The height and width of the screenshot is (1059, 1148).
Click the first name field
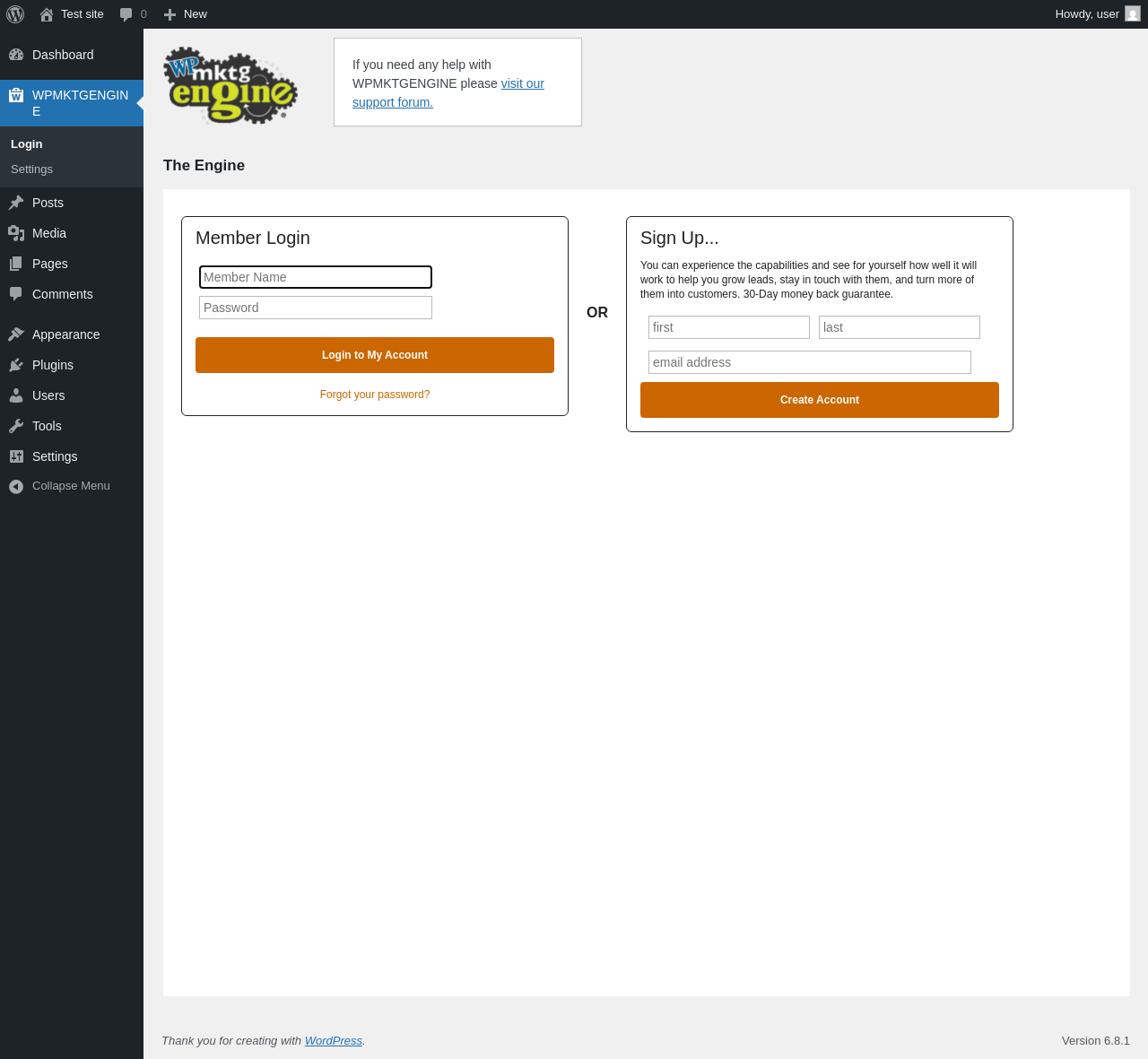(729, 327)
